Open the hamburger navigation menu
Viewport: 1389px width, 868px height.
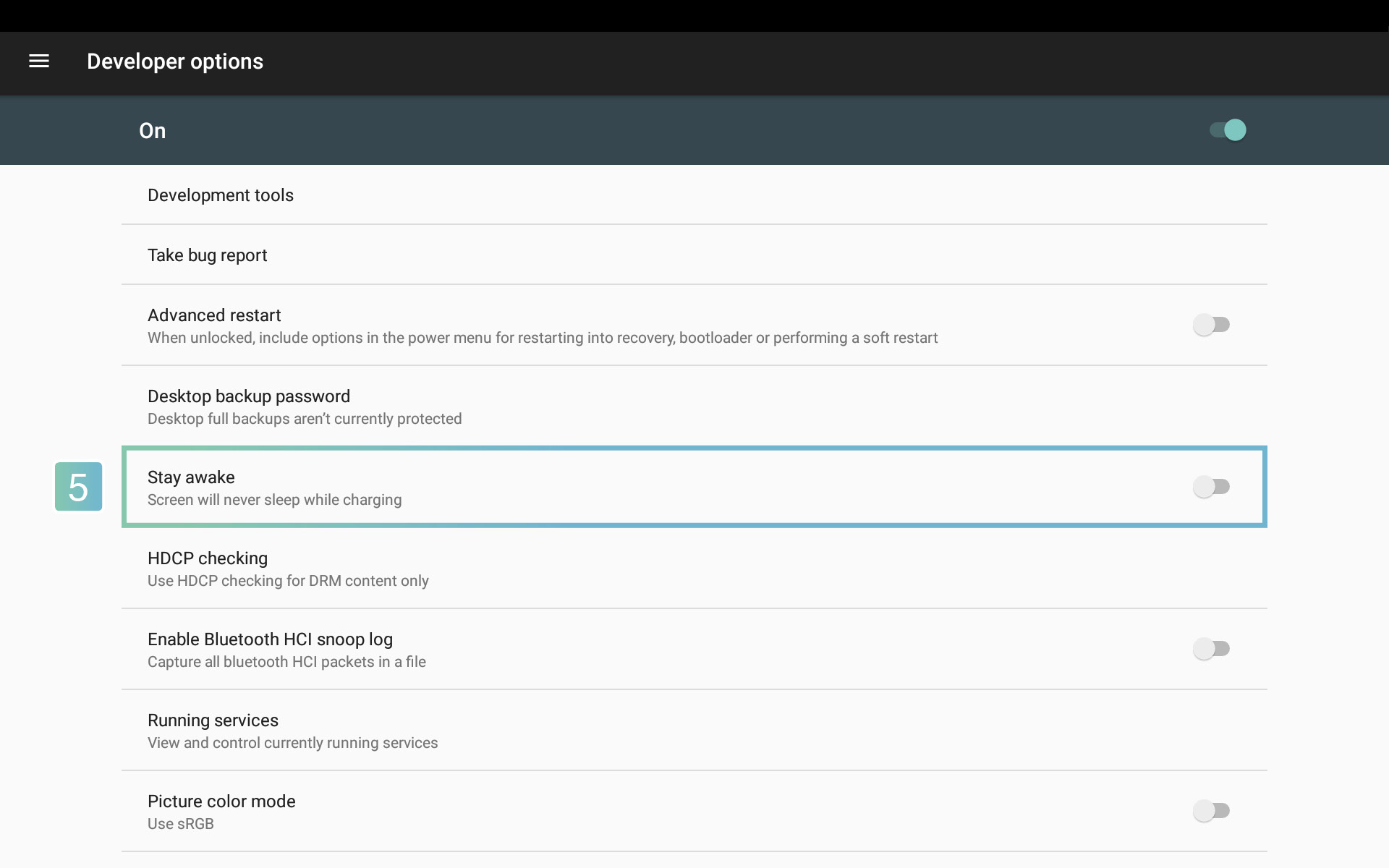point(39,61)
